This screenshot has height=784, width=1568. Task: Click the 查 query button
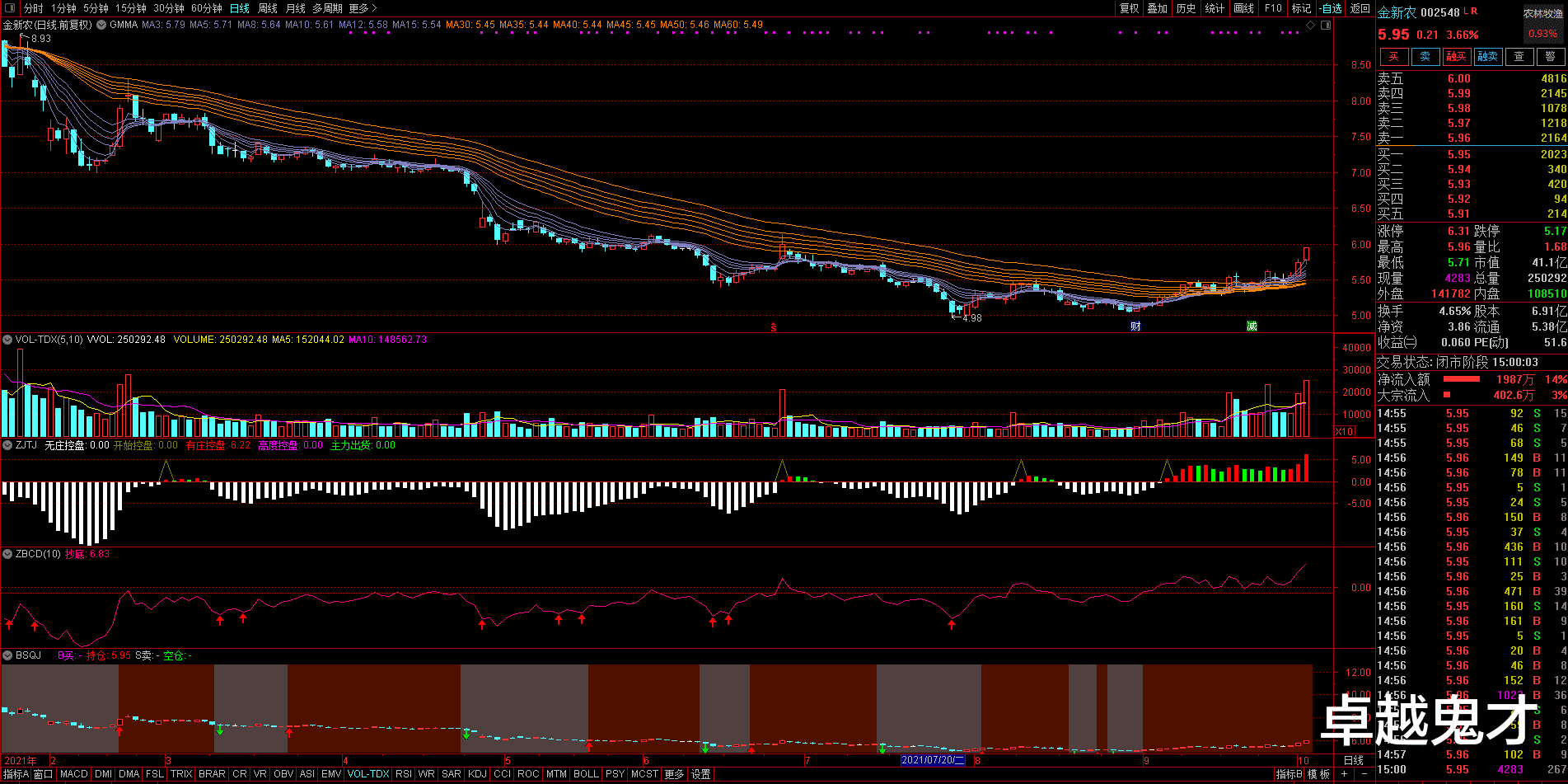[x=1519, y=56]
